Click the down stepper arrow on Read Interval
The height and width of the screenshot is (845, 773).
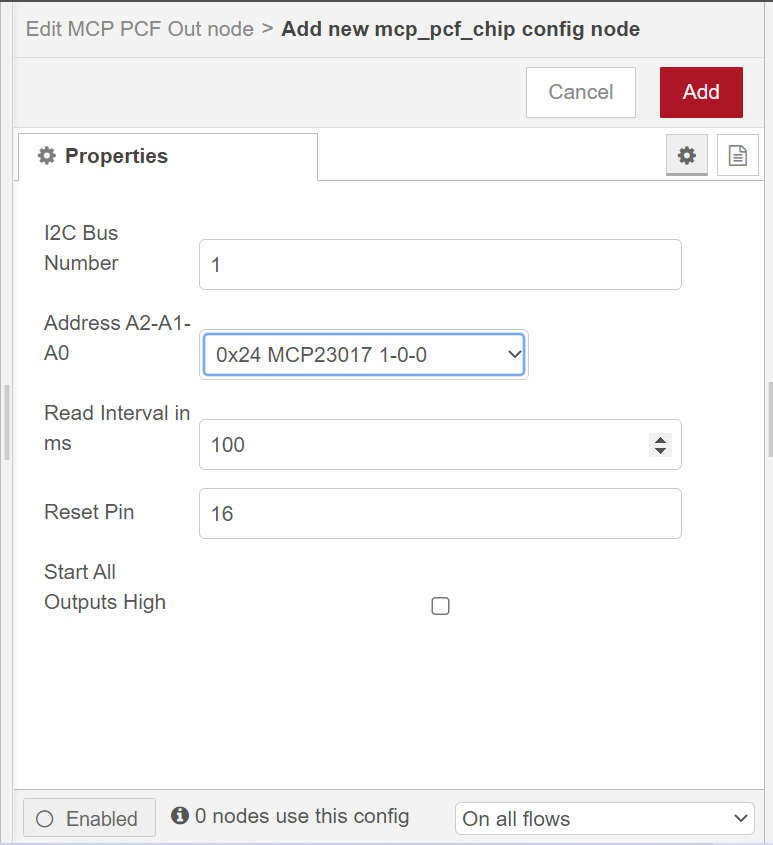(x=660, y=452)
